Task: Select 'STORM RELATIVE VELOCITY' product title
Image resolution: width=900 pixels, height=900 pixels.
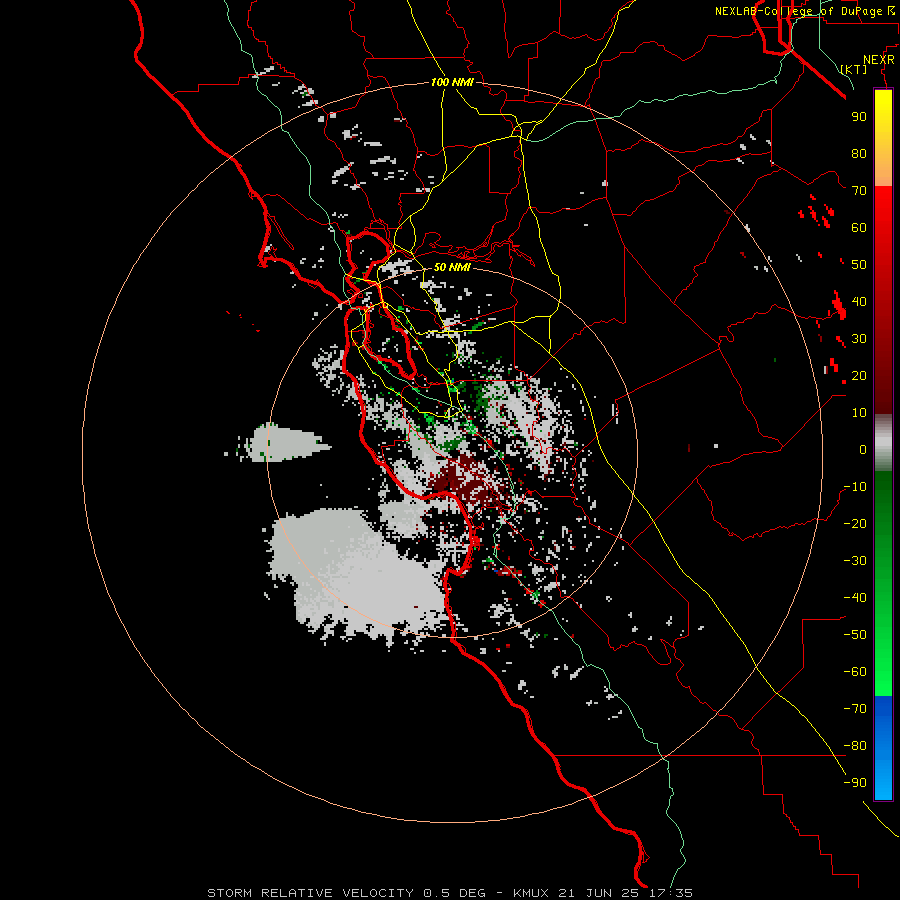Action: click(310, 893)
